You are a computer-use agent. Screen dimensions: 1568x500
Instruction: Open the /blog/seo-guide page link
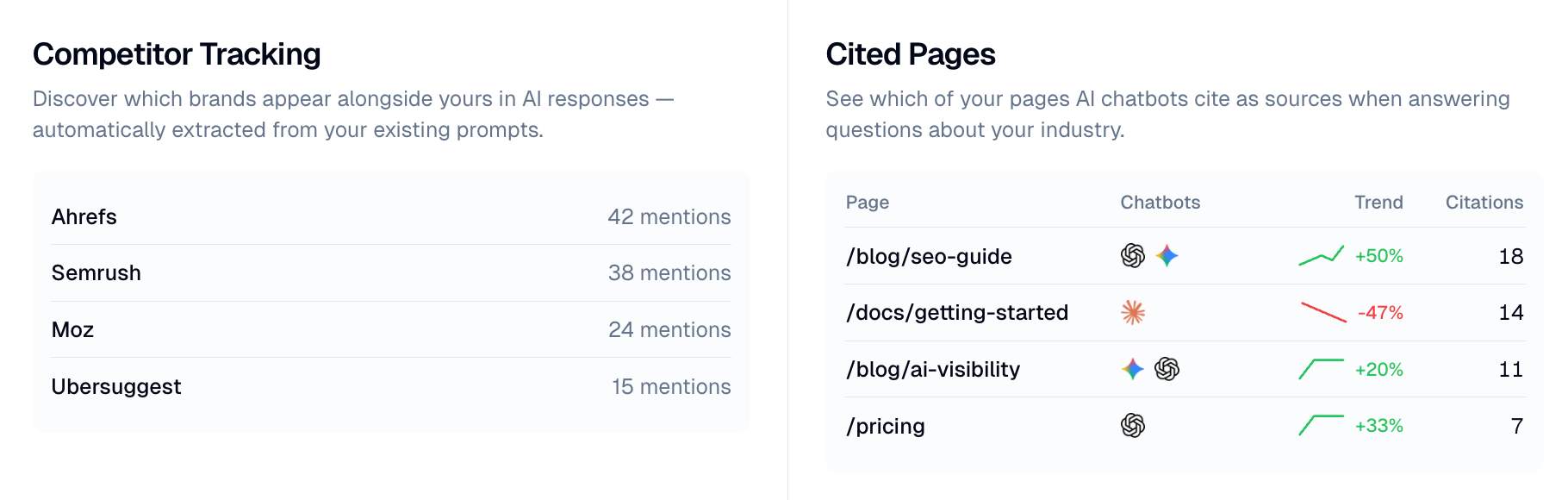click(x=928, y=256)
